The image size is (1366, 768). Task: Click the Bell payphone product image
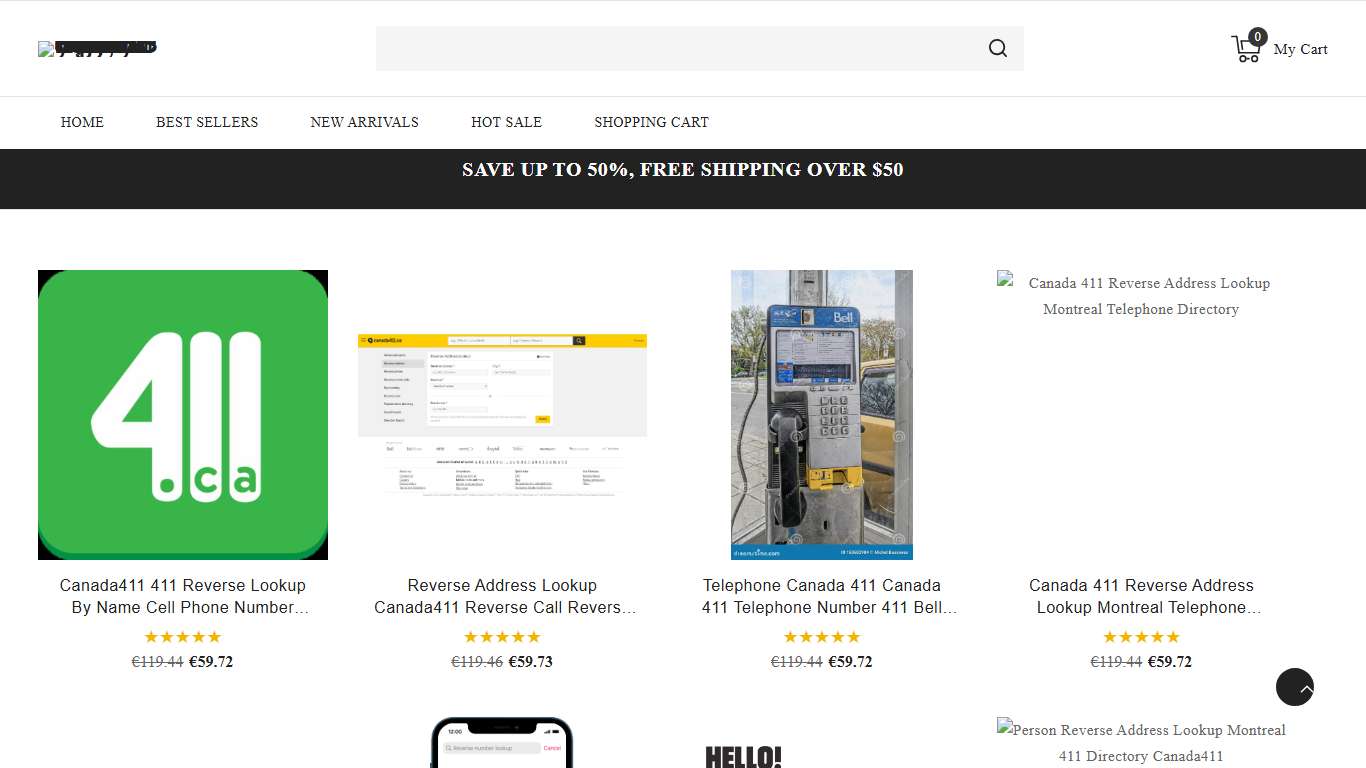(x=821, y=414)
